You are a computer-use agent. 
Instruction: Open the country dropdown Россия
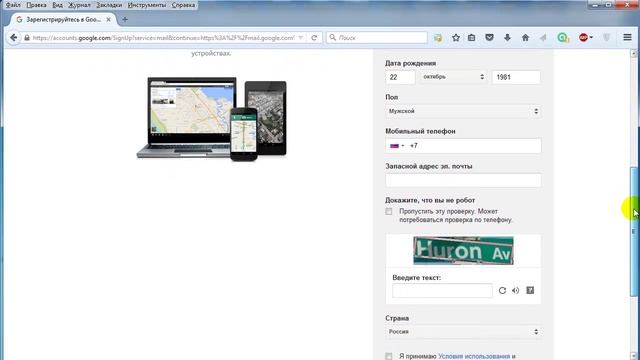coord(463,332)
